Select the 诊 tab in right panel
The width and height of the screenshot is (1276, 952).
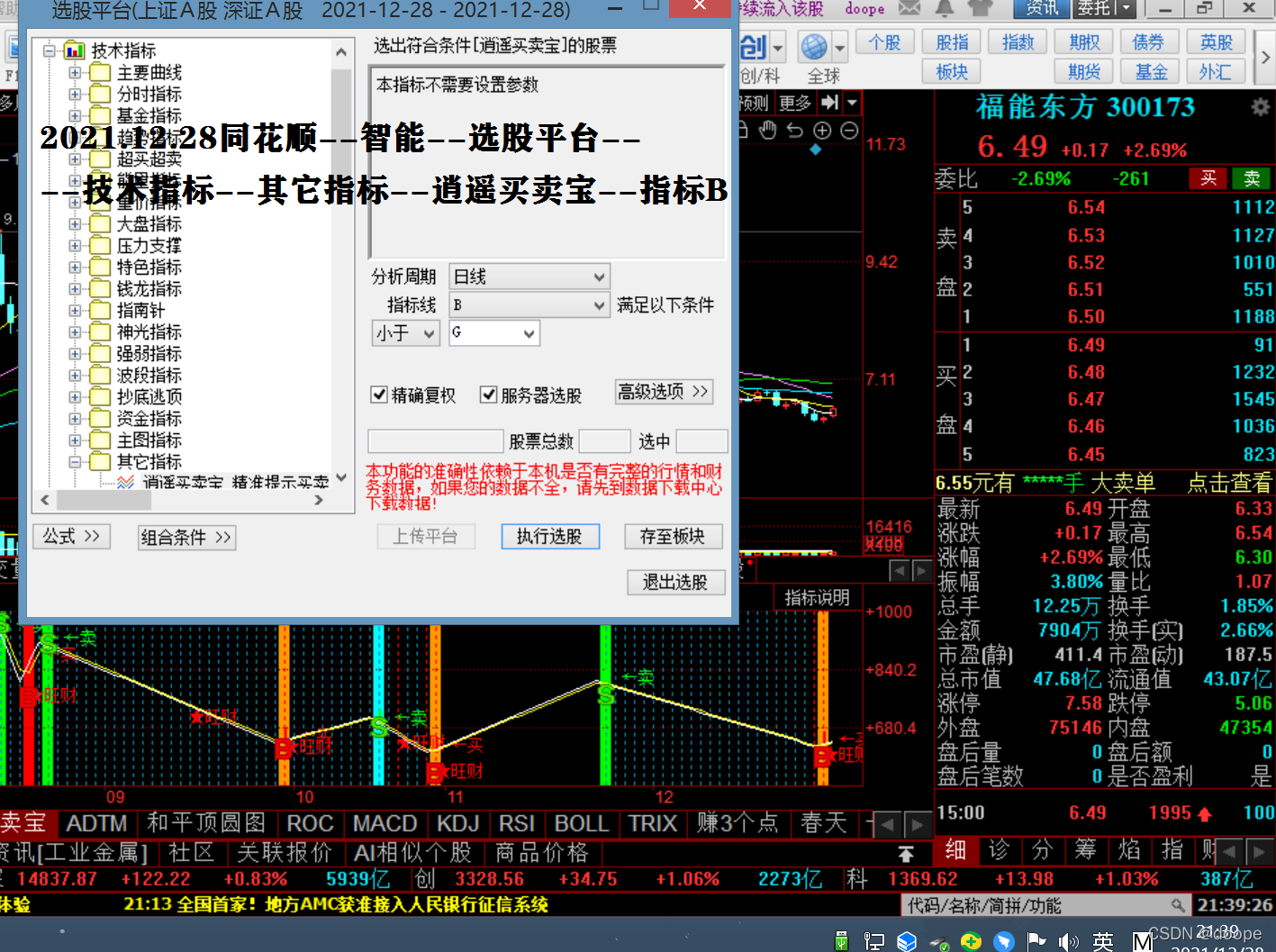click(1000, 849)
